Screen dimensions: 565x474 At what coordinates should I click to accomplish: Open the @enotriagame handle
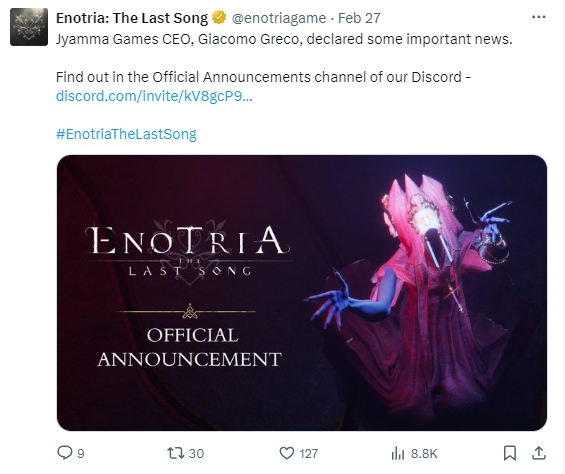click(x=279, y=18)
